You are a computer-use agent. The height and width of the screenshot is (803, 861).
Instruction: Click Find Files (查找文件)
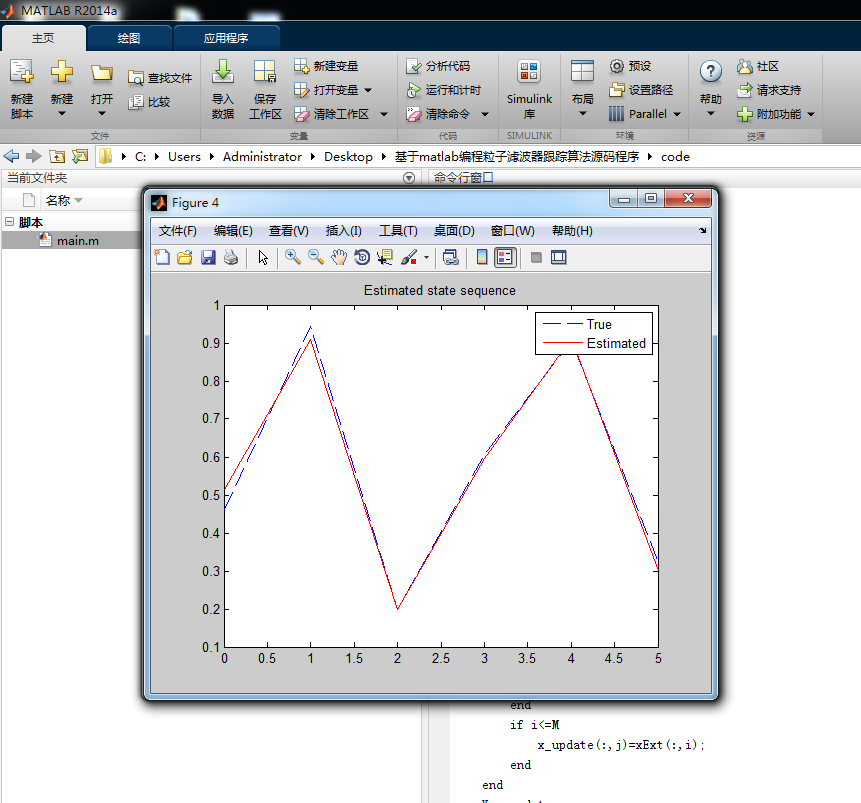[160, 78]
